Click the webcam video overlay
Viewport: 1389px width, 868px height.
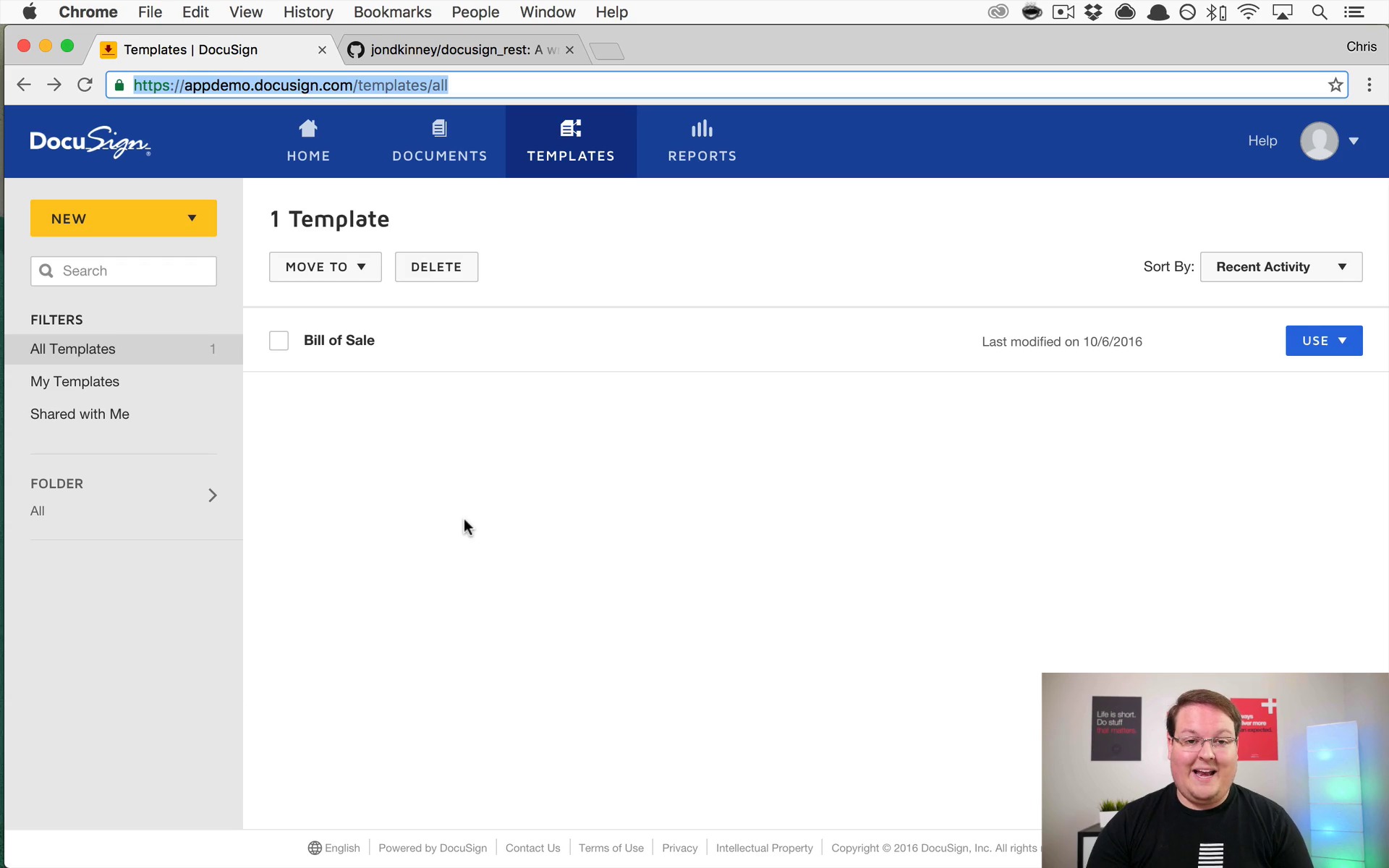point(1215,770)
